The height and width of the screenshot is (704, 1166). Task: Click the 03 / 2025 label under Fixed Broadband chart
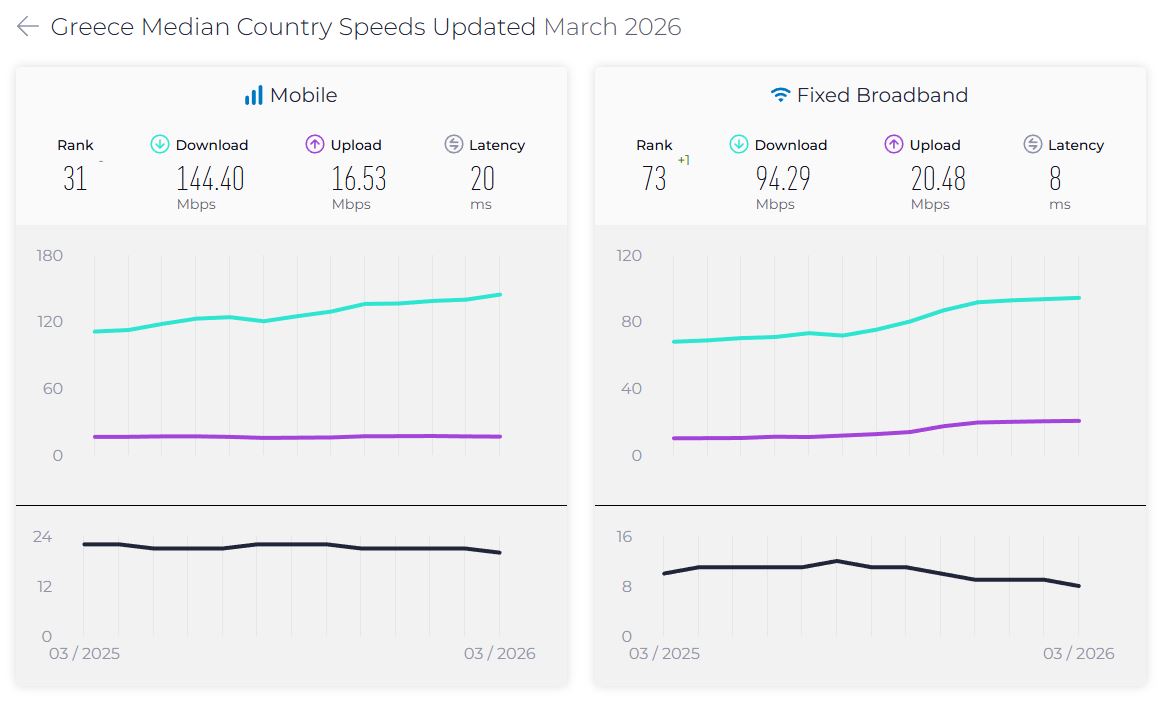(x=664, y=654)
